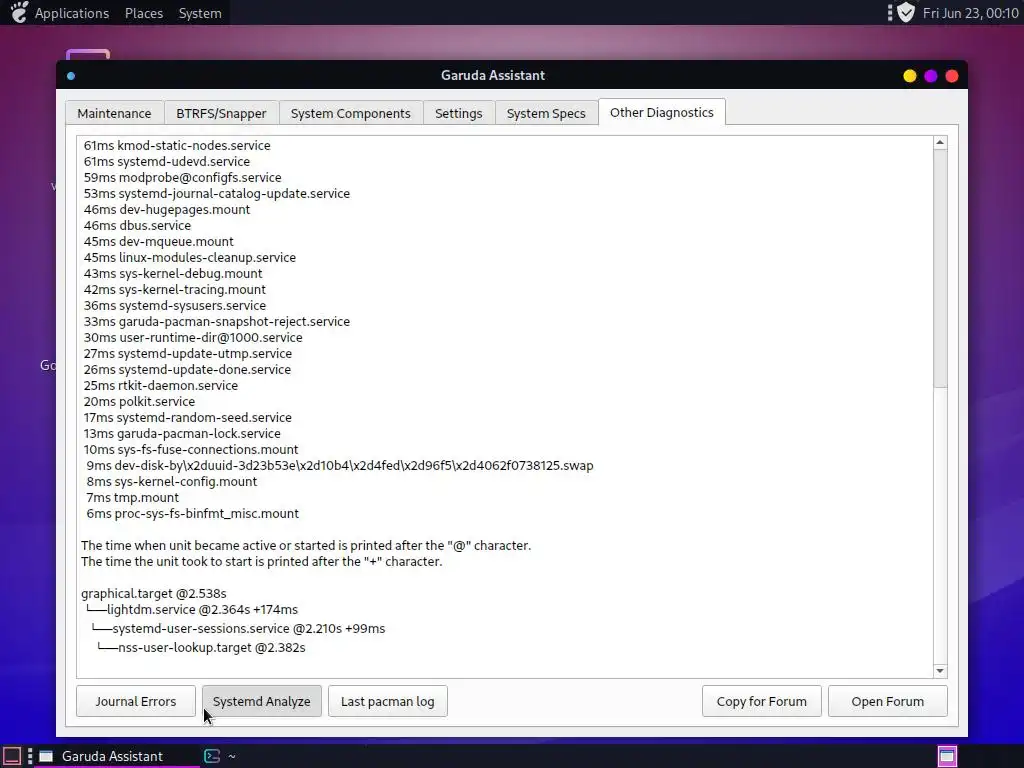This screenshot has height=768, width=1024.
Task: Click the workspace switcher in bottom panel
Action: point(947,756)
